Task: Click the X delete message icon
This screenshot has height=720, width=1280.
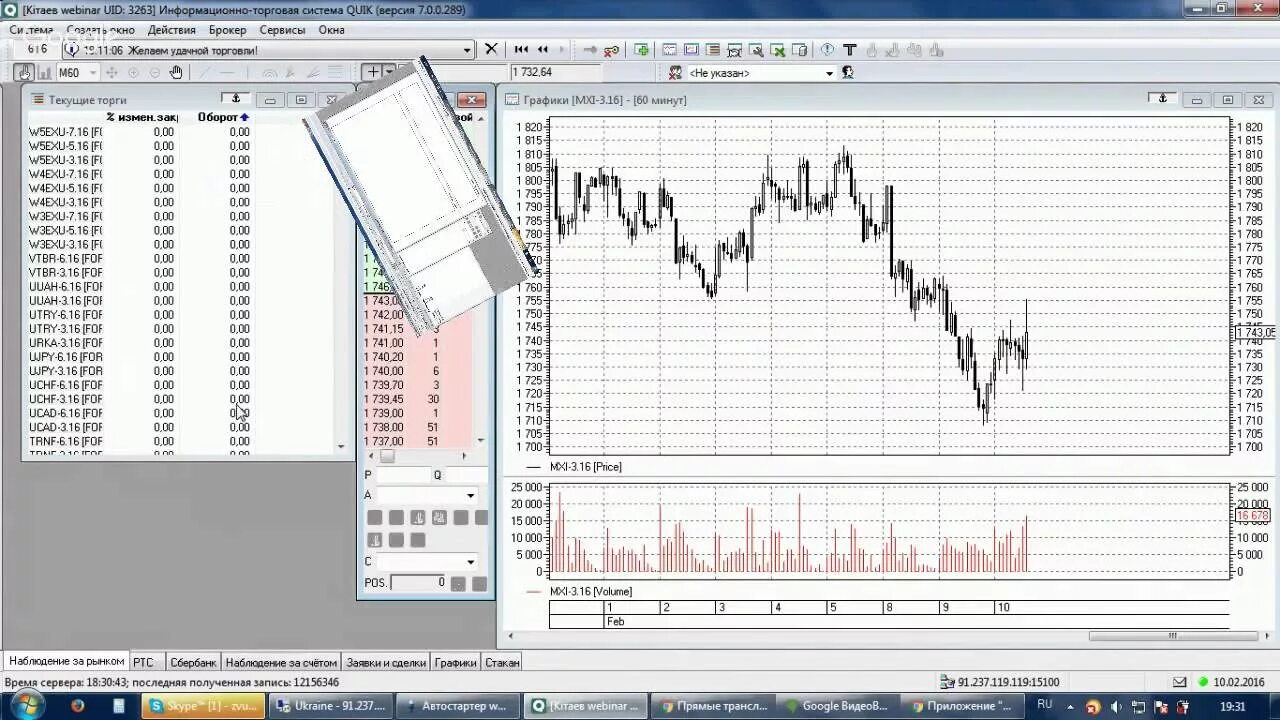Action: pos(491,49)
